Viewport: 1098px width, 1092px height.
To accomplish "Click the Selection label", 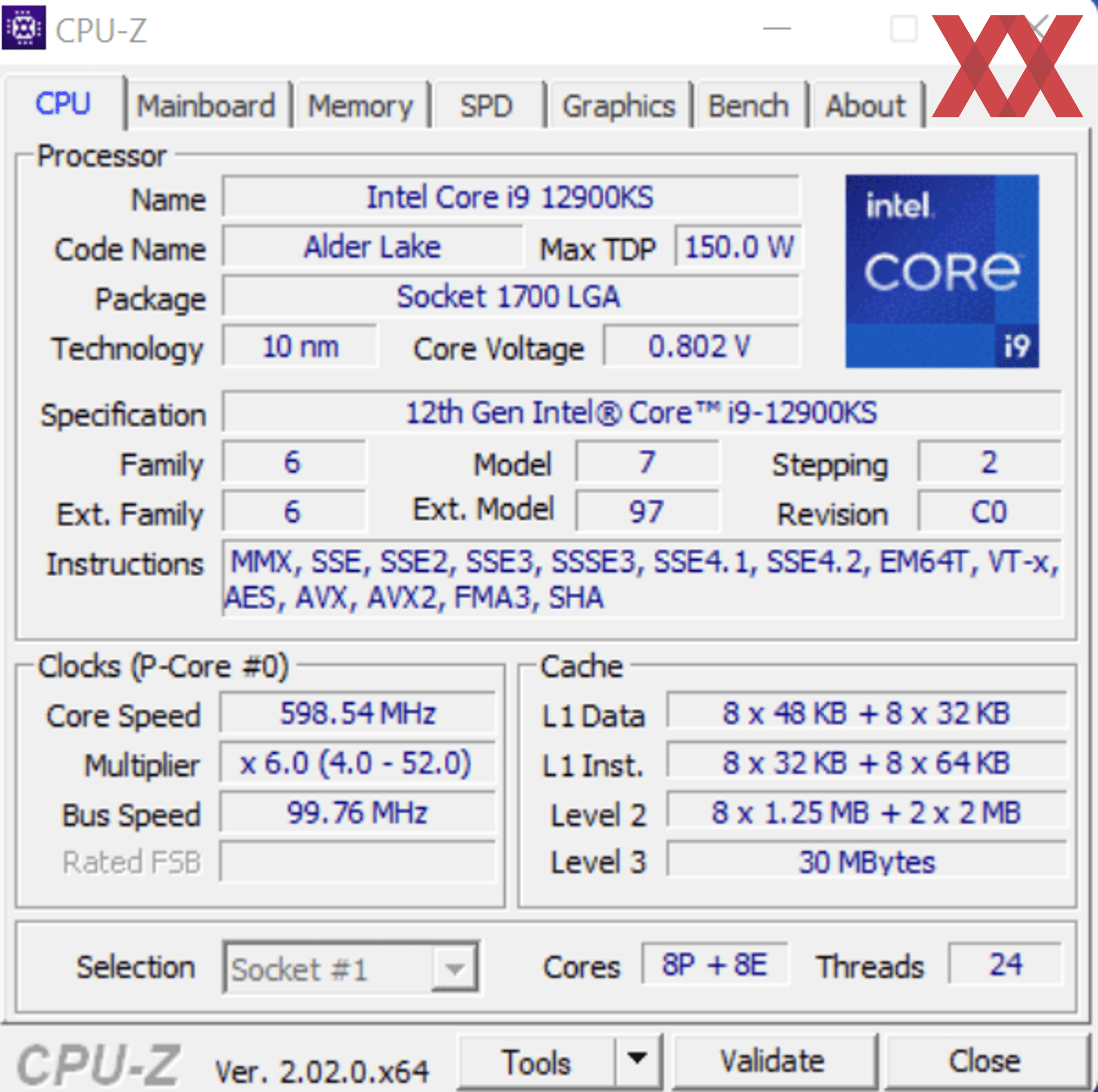I will point(136,967).
